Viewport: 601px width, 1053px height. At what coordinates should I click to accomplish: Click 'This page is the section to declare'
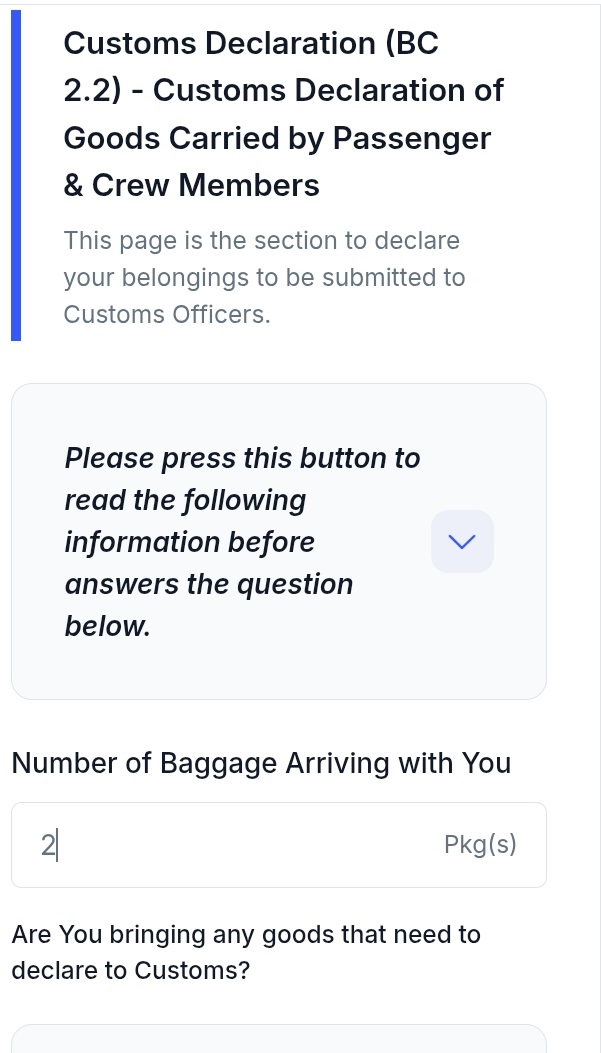click(261, 241)
